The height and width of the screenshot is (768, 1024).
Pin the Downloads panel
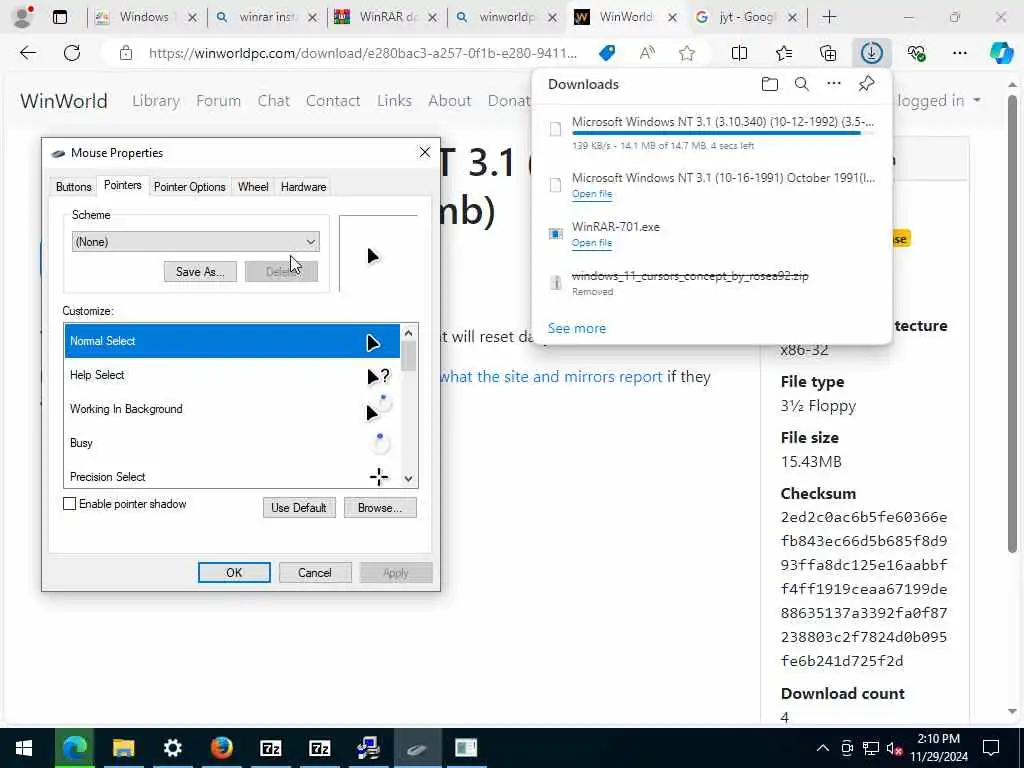[x=866, y=84]
